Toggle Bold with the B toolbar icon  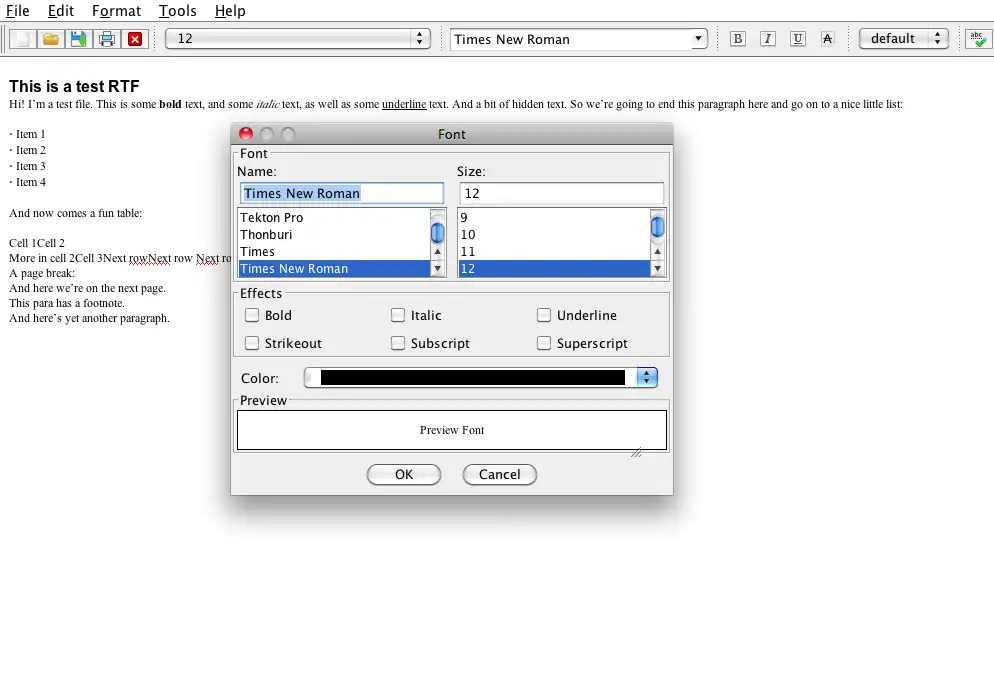pyautogui.click(x=737, y=39)
